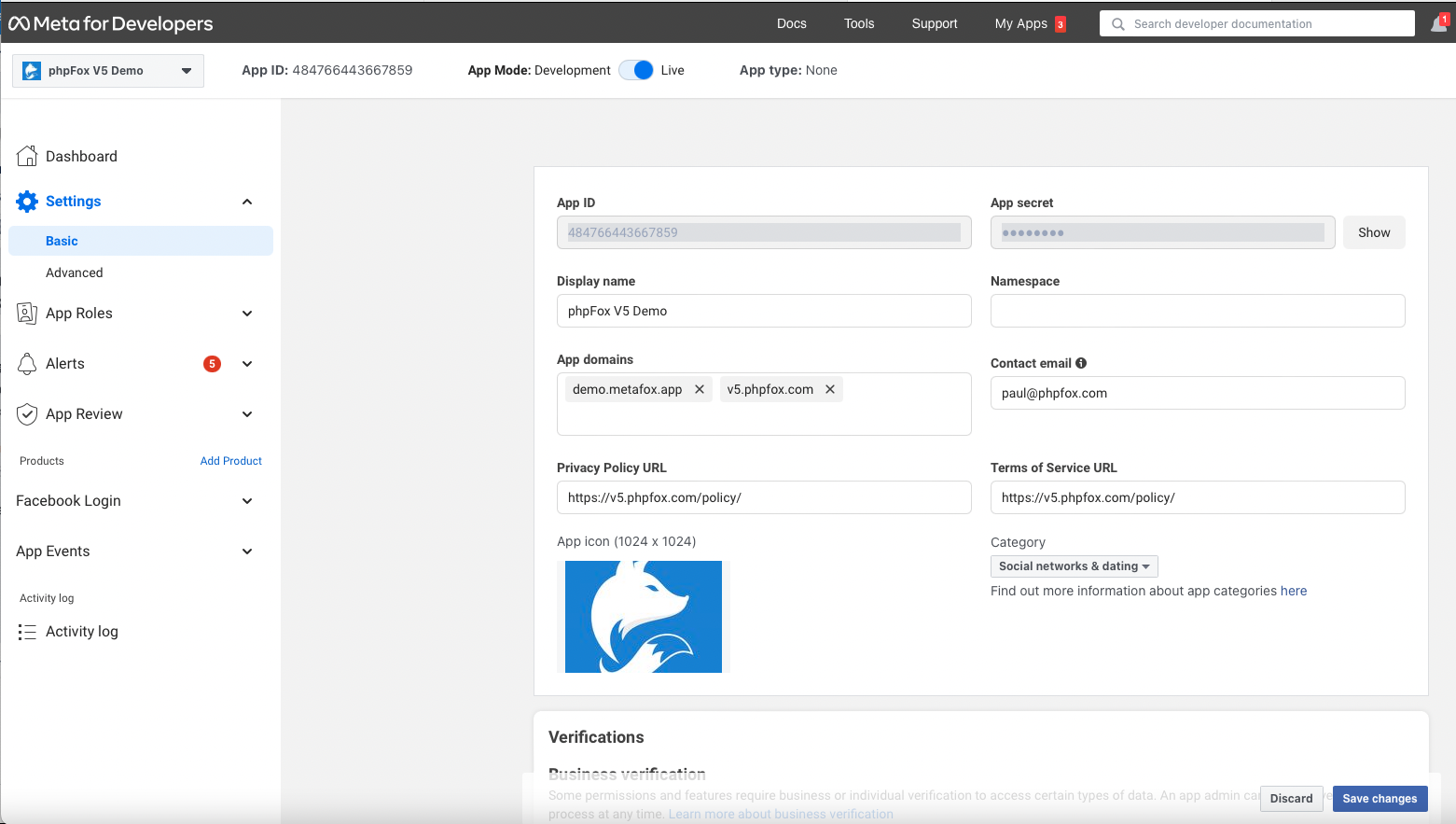Open the notifications bell icon
This screenshot has height=824, width=1456.
pyautogui.click(x=1439, y=24)
